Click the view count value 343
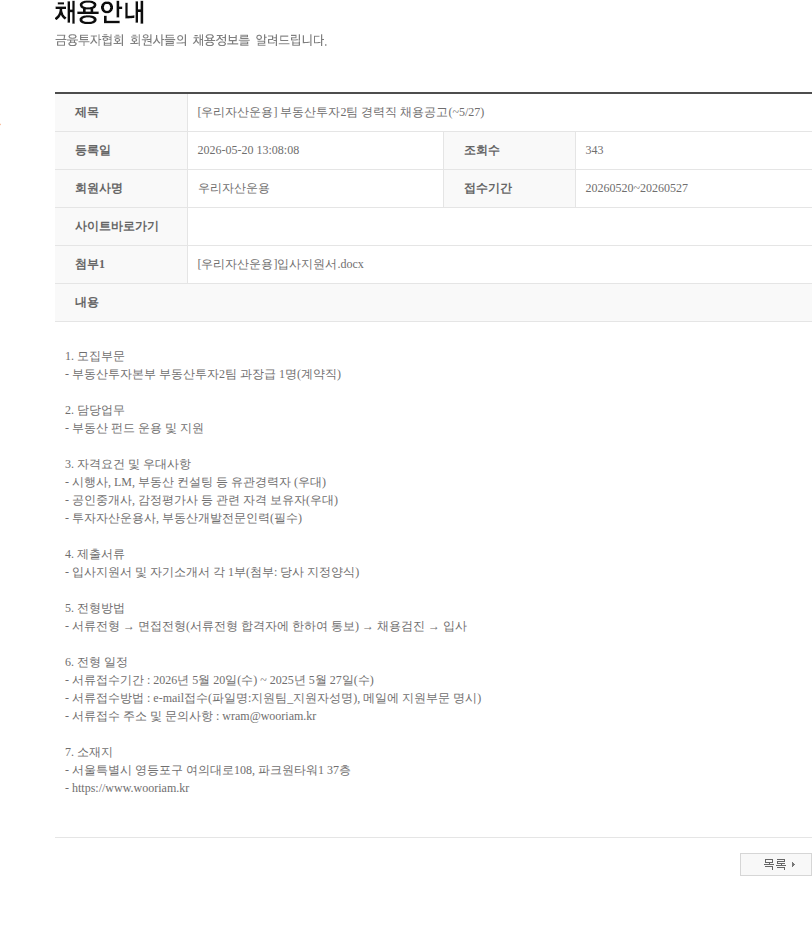 coord(594,150)
